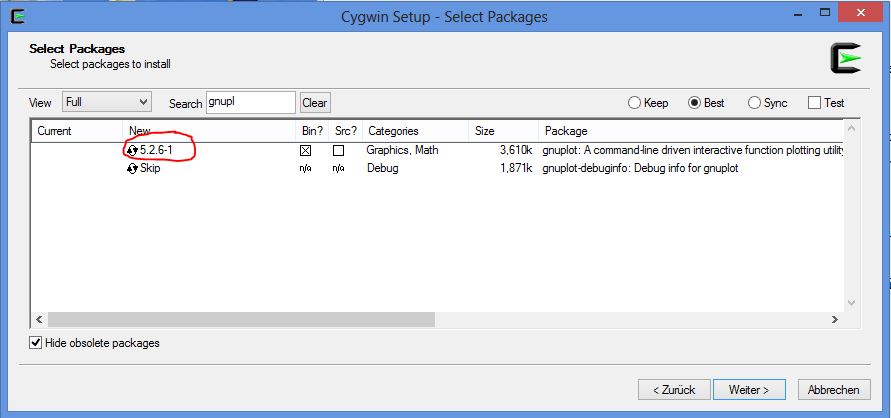Click the horizontal scrollbar right arrow
891x418 pixels.
[x=835, y=320]
